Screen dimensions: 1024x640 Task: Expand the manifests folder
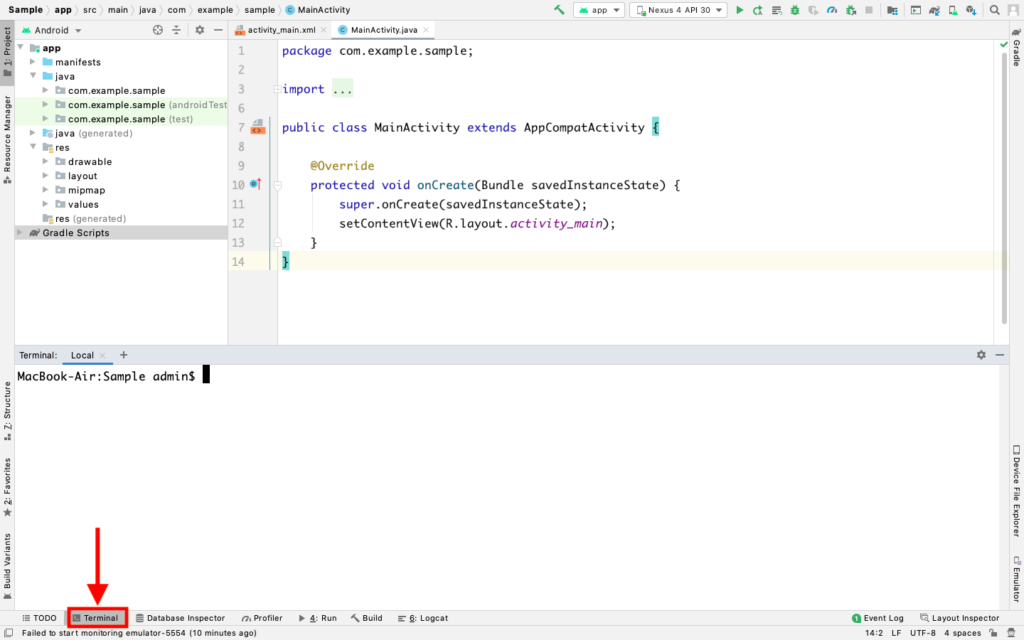[31, 61]
